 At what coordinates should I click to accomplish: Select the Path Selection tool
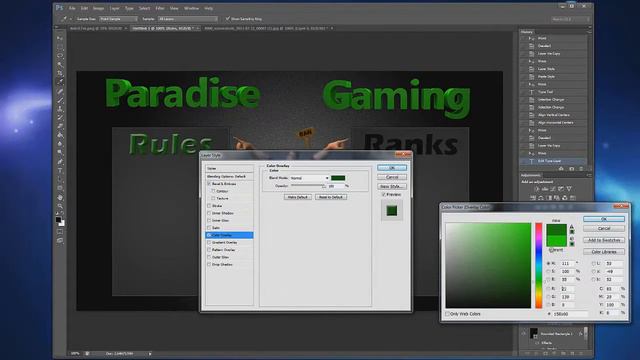(x=60, y=179)
